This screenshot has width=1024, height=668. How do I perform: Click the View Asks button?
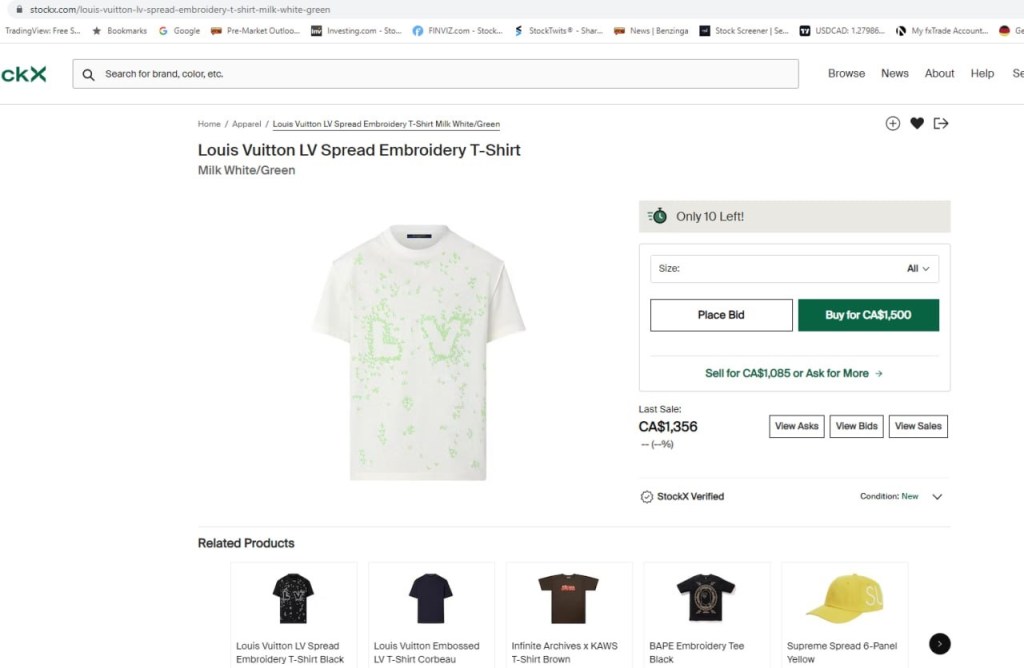pyautogui.click(x=797, y=426)
